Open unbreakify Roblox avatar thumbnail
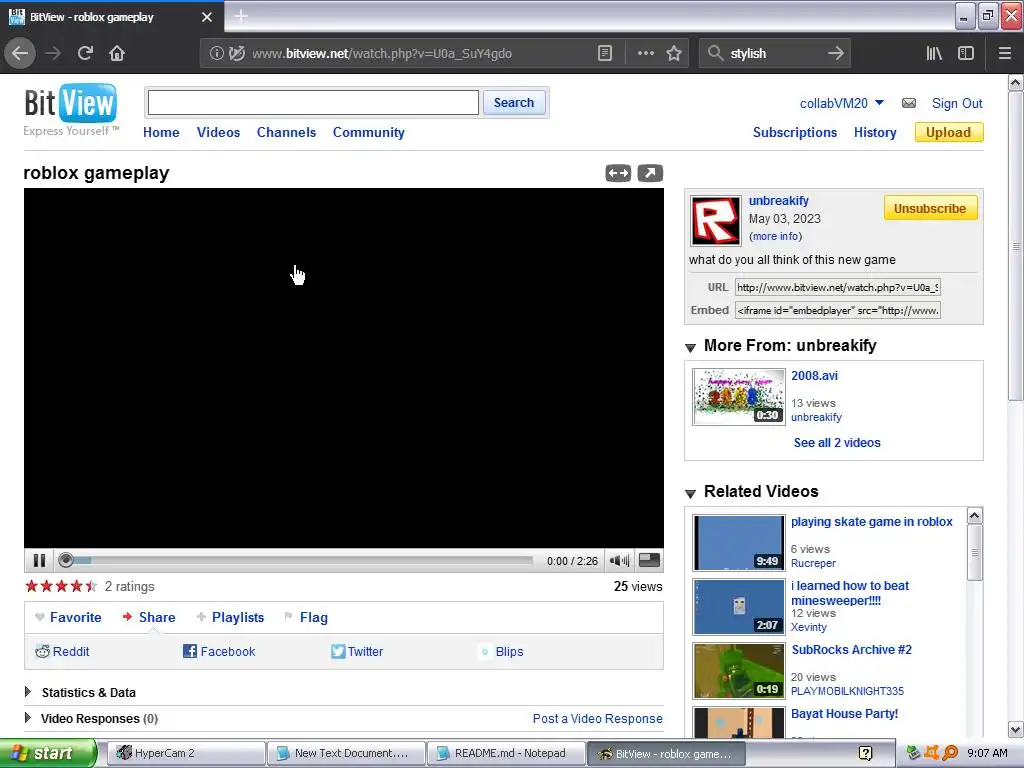The width and height of the screenshot is (1024, 768). [716, 221]
